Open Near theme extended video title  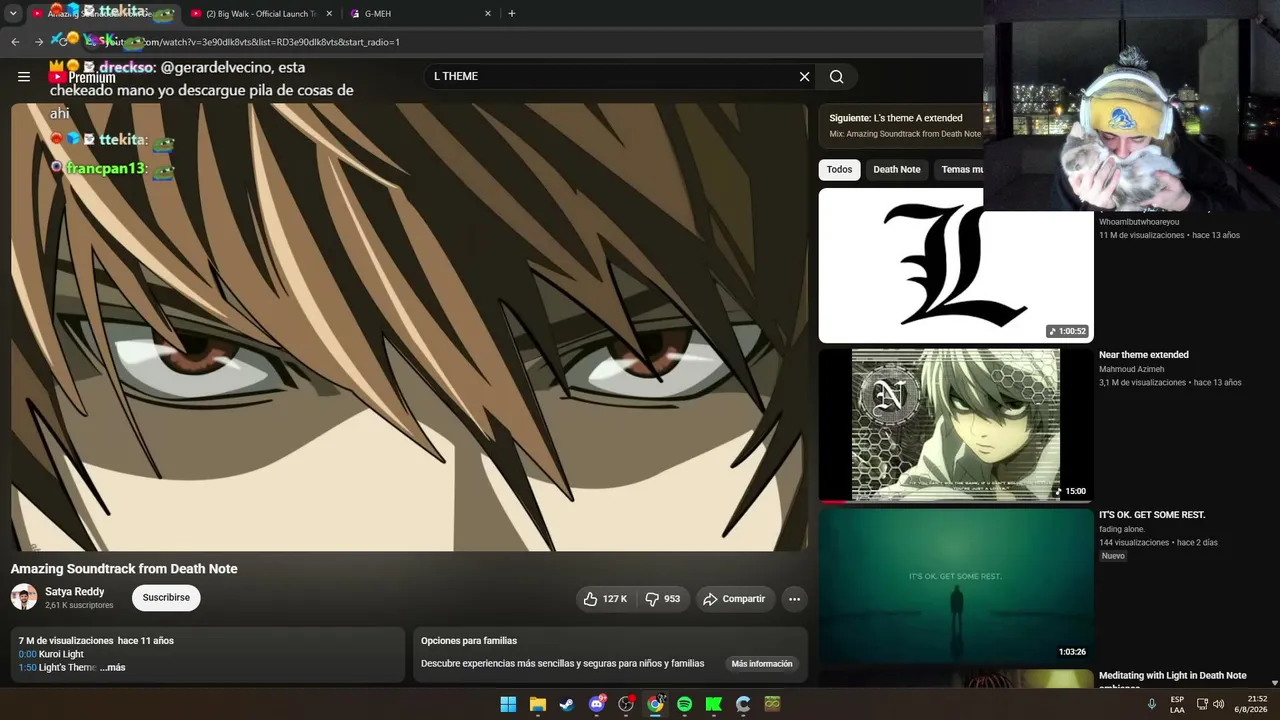[x=1144, y=355]
